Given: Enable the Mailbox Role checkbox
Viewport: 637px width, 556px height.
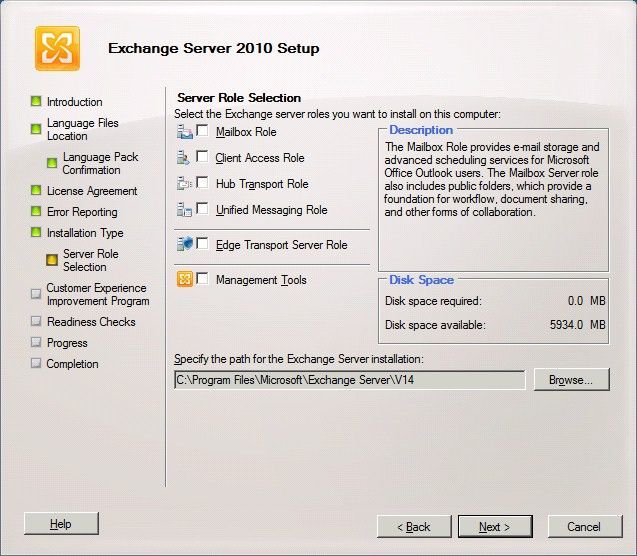Looking at the screenshot, I should (x=202, y=130).
